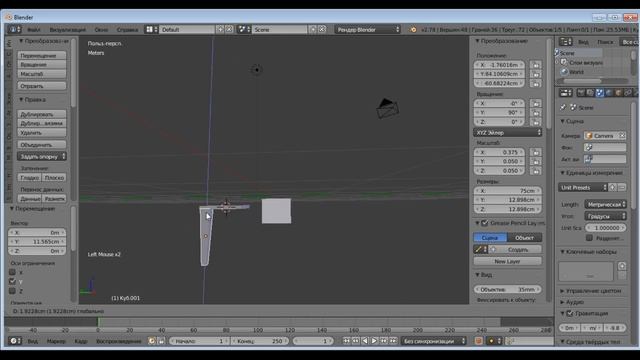Open the Window menu
Viewport: 640px width, 360px height.
[101, 29]
